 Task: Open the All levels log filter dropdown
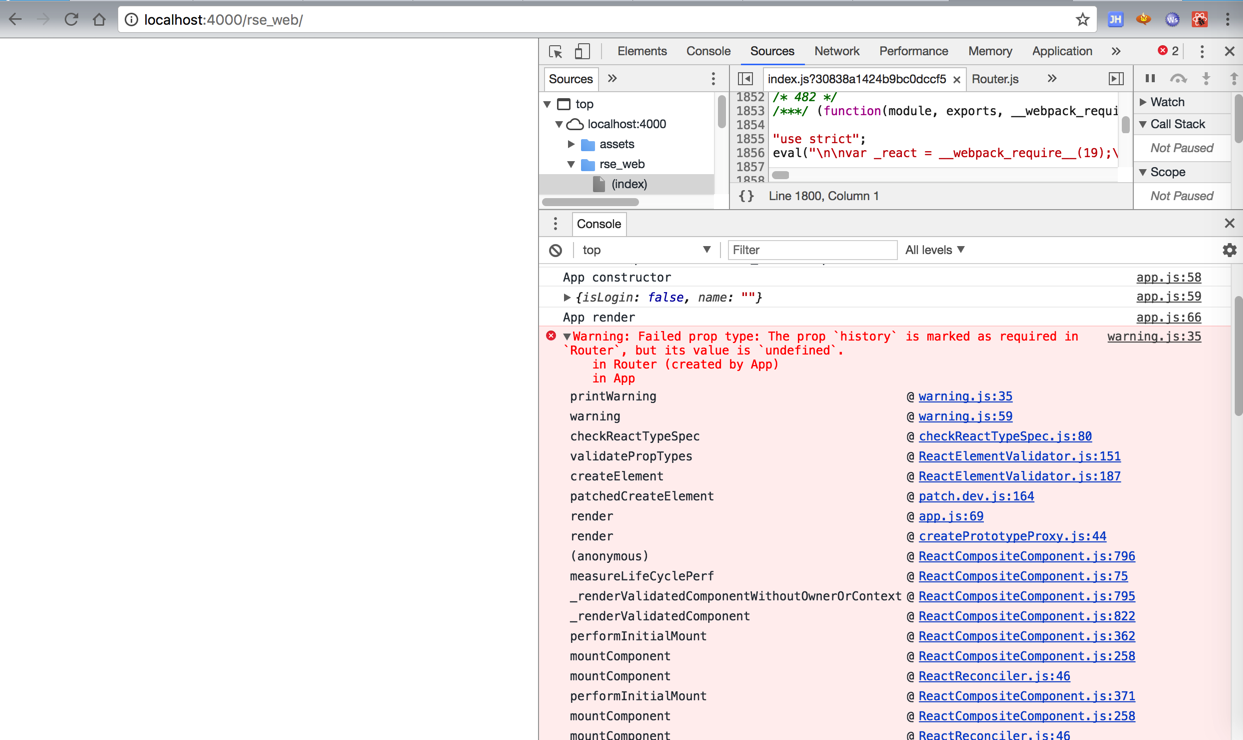click(x=935, y=250)
